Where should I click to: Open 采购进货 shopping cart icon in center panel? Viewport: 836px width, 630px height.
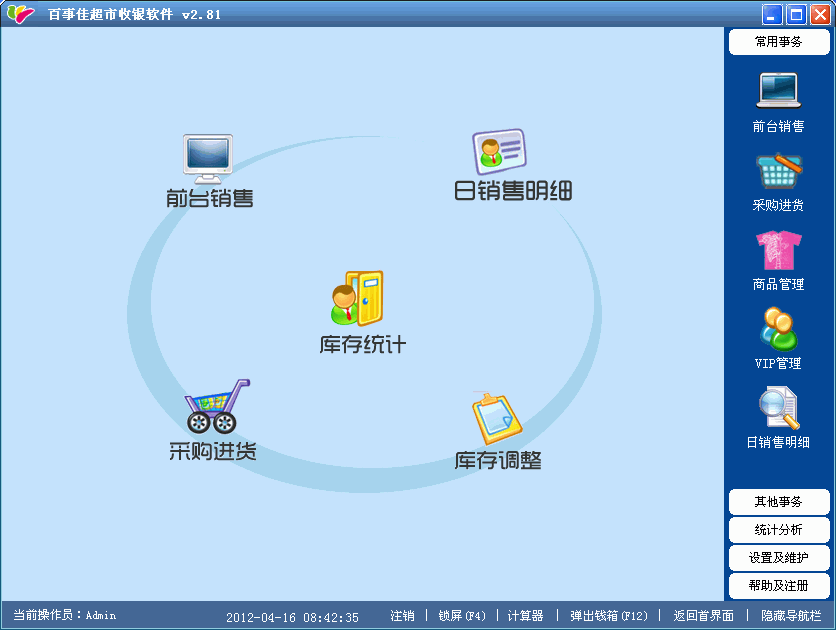216,406
